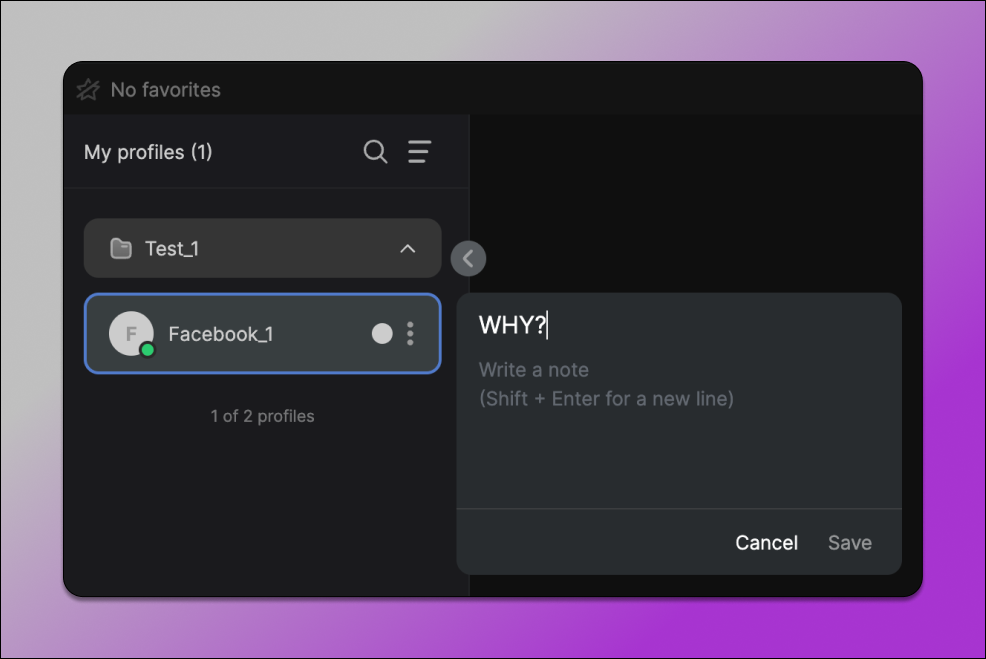
Task: Click the green status dot on avatar
Action: (148, 350)
